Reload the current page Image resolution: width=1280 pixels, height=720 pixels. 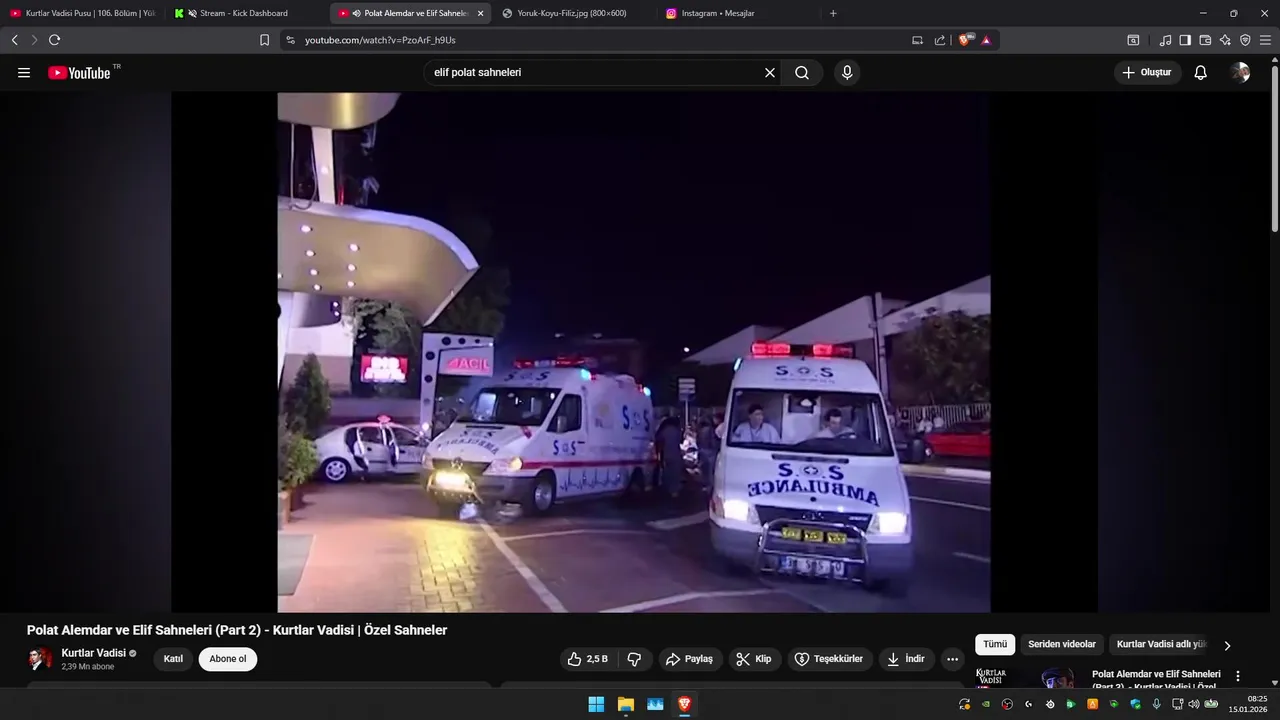click(54, 40)
